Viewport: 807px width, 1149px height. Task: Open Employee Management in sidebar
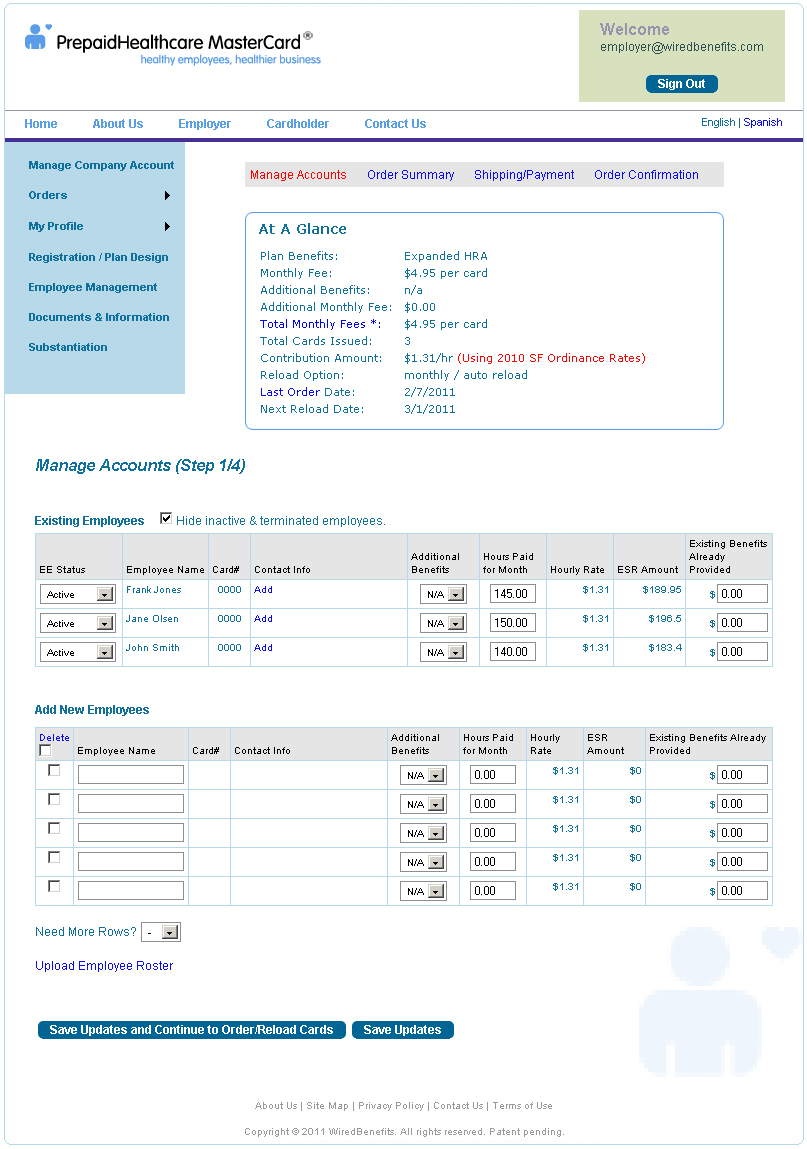tap(93, 287)
